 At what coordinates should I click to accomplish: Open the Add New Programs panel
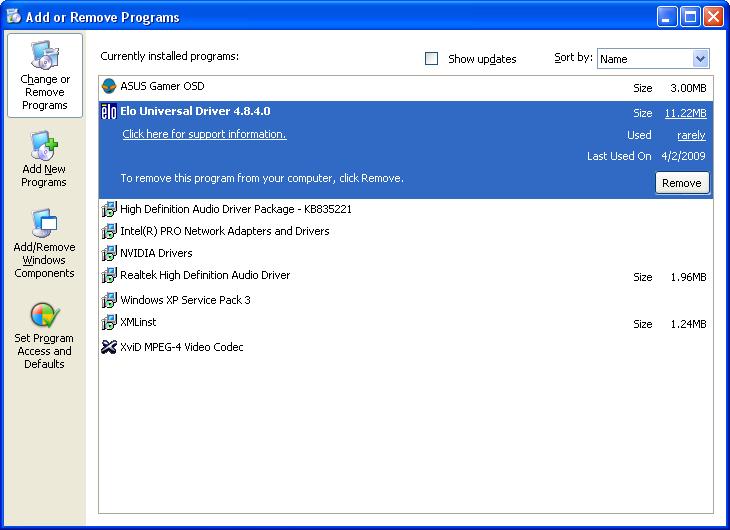[x=44, y=159]
